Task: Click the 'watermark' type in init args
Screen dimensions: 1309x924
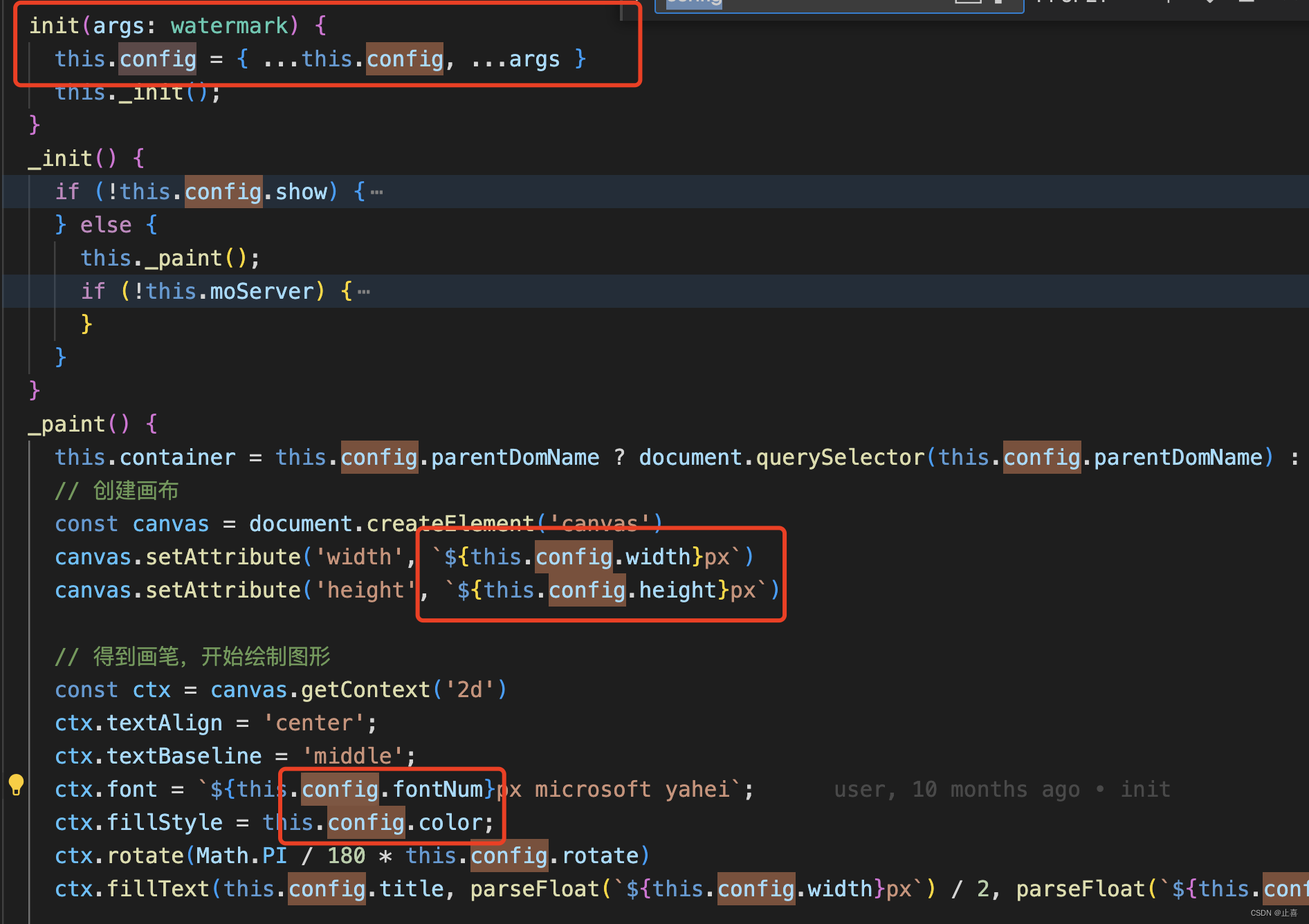Action: (x=230, y=26)
